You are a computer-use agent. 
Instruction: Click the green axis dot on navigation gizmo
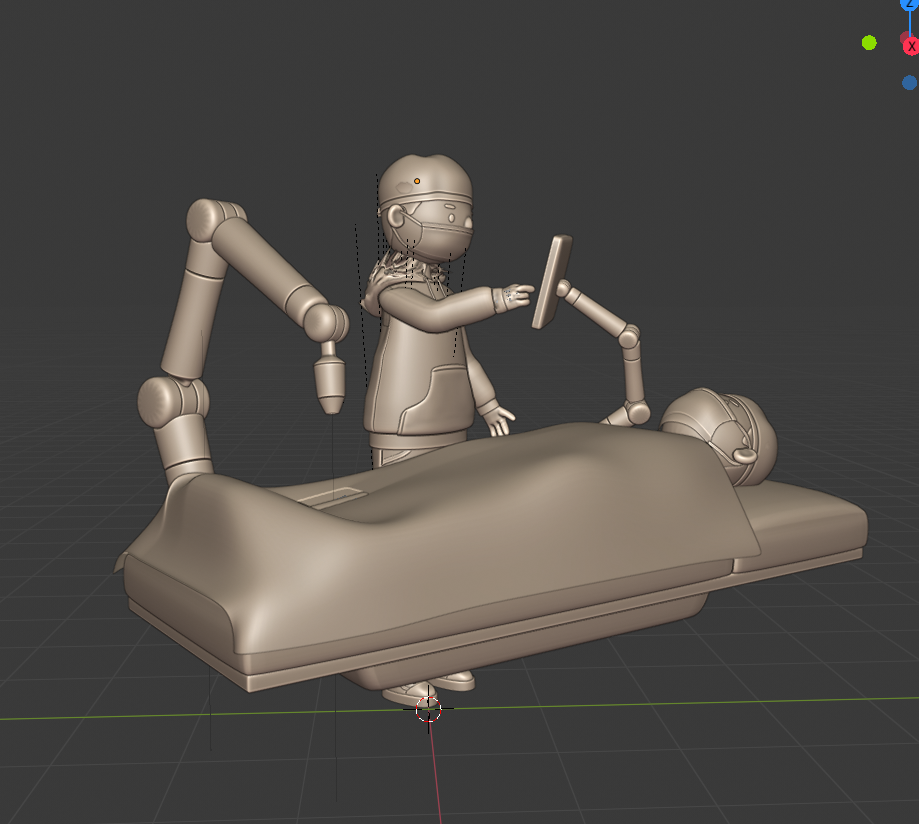click(869, 43)
